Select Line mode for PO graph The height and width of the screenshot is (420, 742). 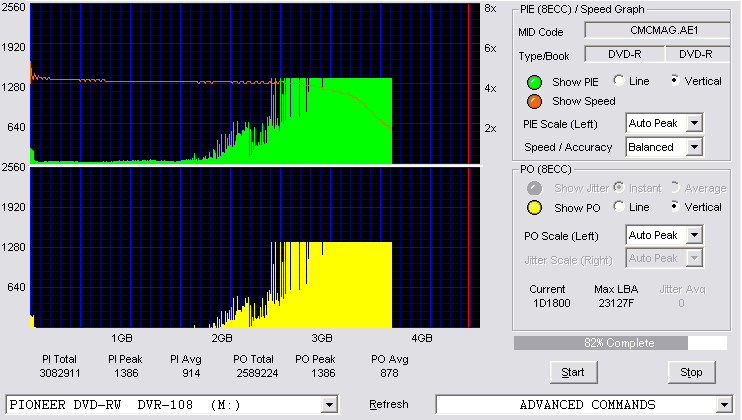click(x=619, y=206)
